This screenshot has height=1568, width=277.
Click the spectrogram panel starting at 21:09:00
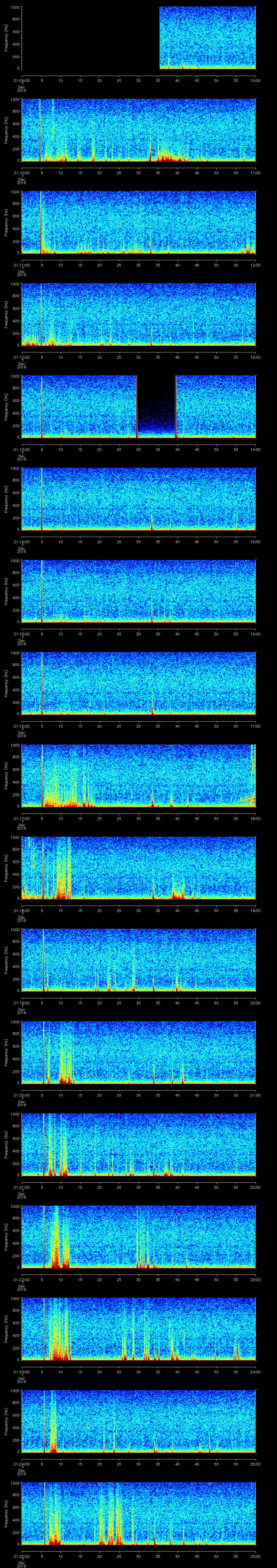139,38
